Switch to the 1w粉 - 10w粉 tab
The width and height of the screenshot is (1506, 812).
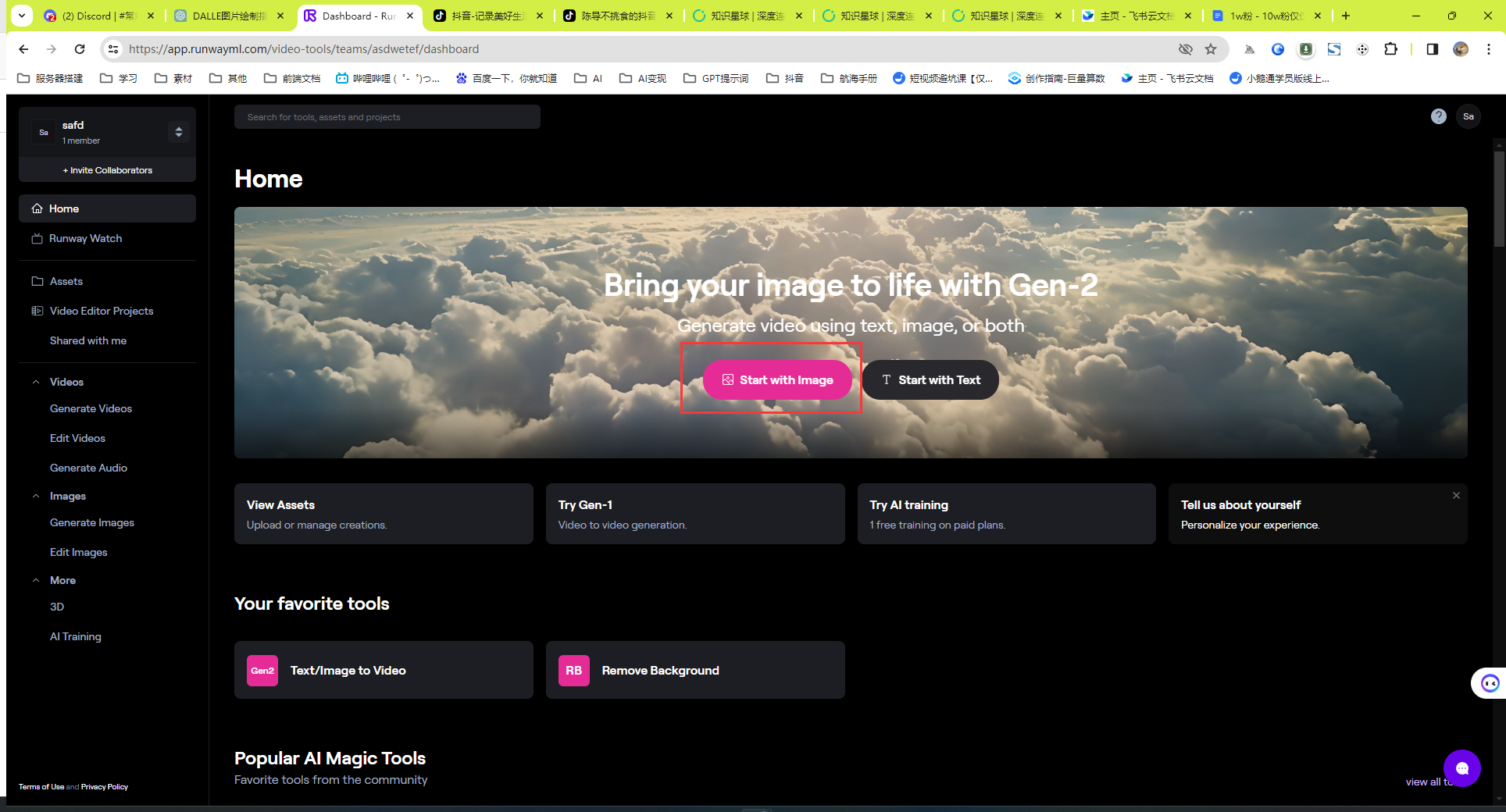[1267, 16]
